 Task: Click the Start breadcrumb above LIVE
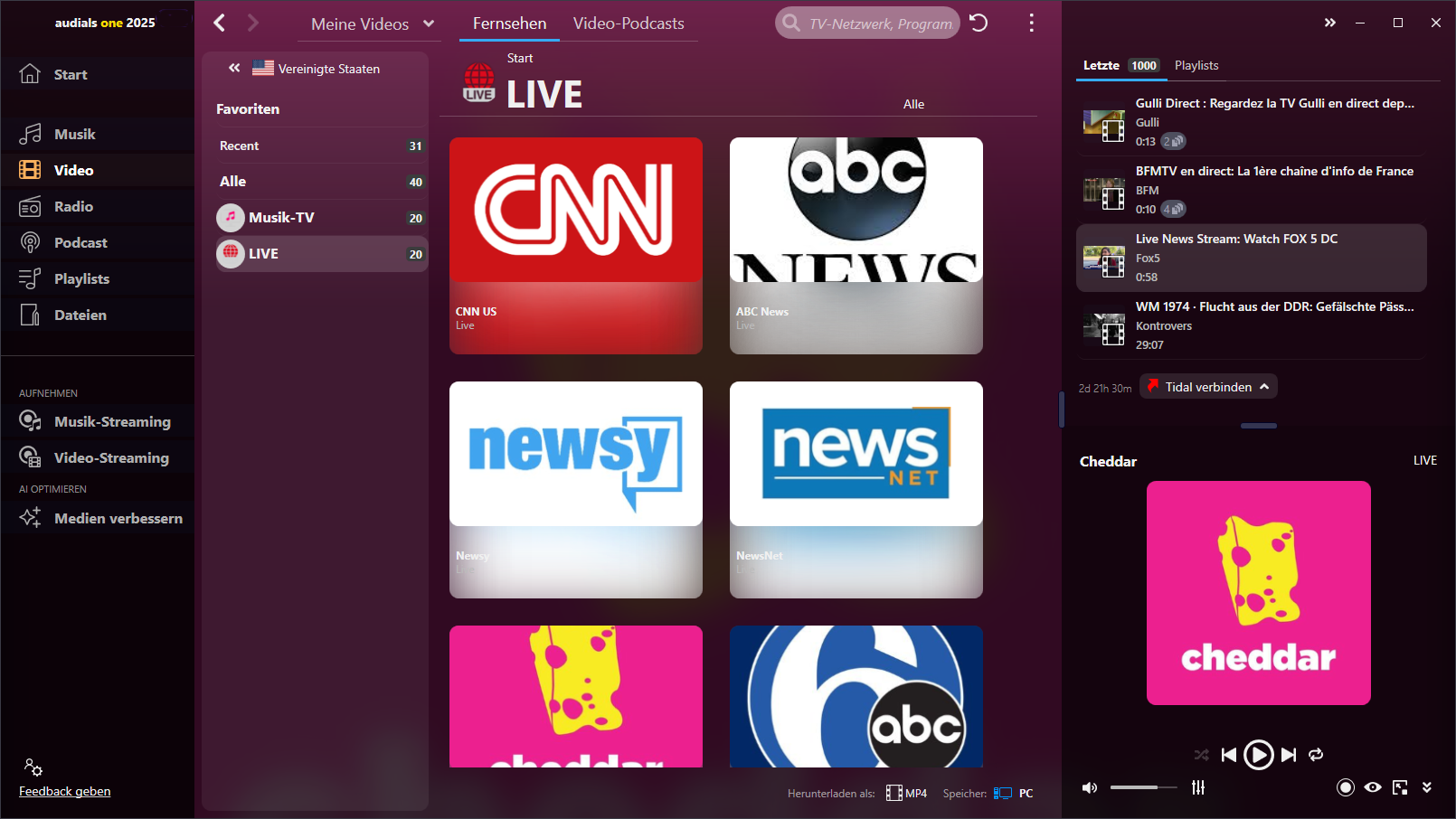tap(519, 58)
